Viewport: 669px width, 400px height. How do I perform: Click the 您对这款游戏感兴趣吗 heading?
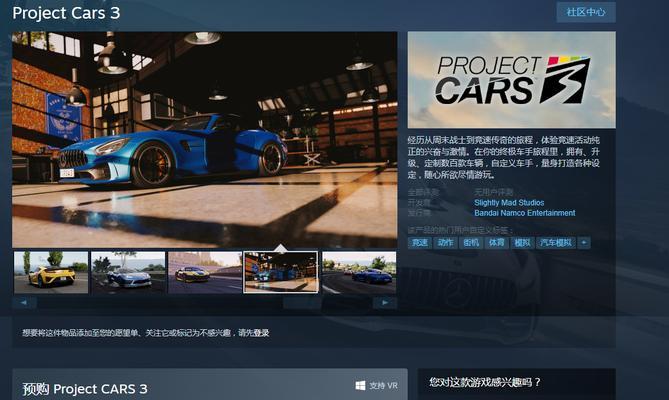pos(485,382)
